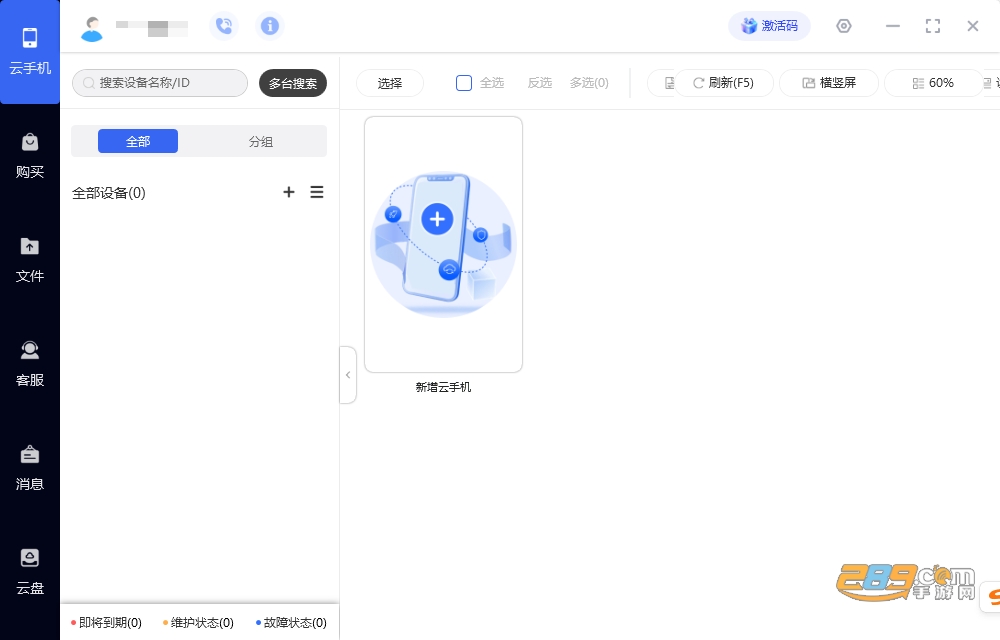The width and height of the screenshot is (1000, 640).
Task: Add a device with the plus icon
Action: [289, 192]
